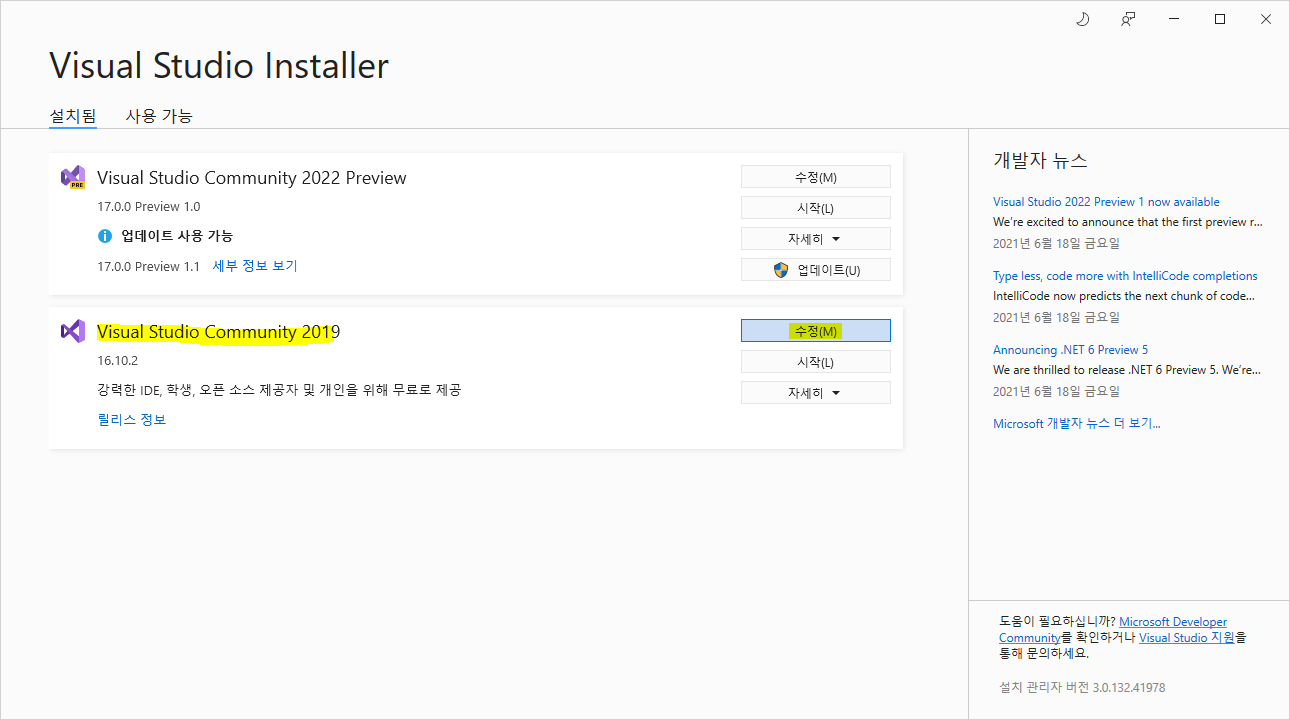Minimize the Visual Studio Installer window
1290x720 pixels.
[x=1174, y=19]
